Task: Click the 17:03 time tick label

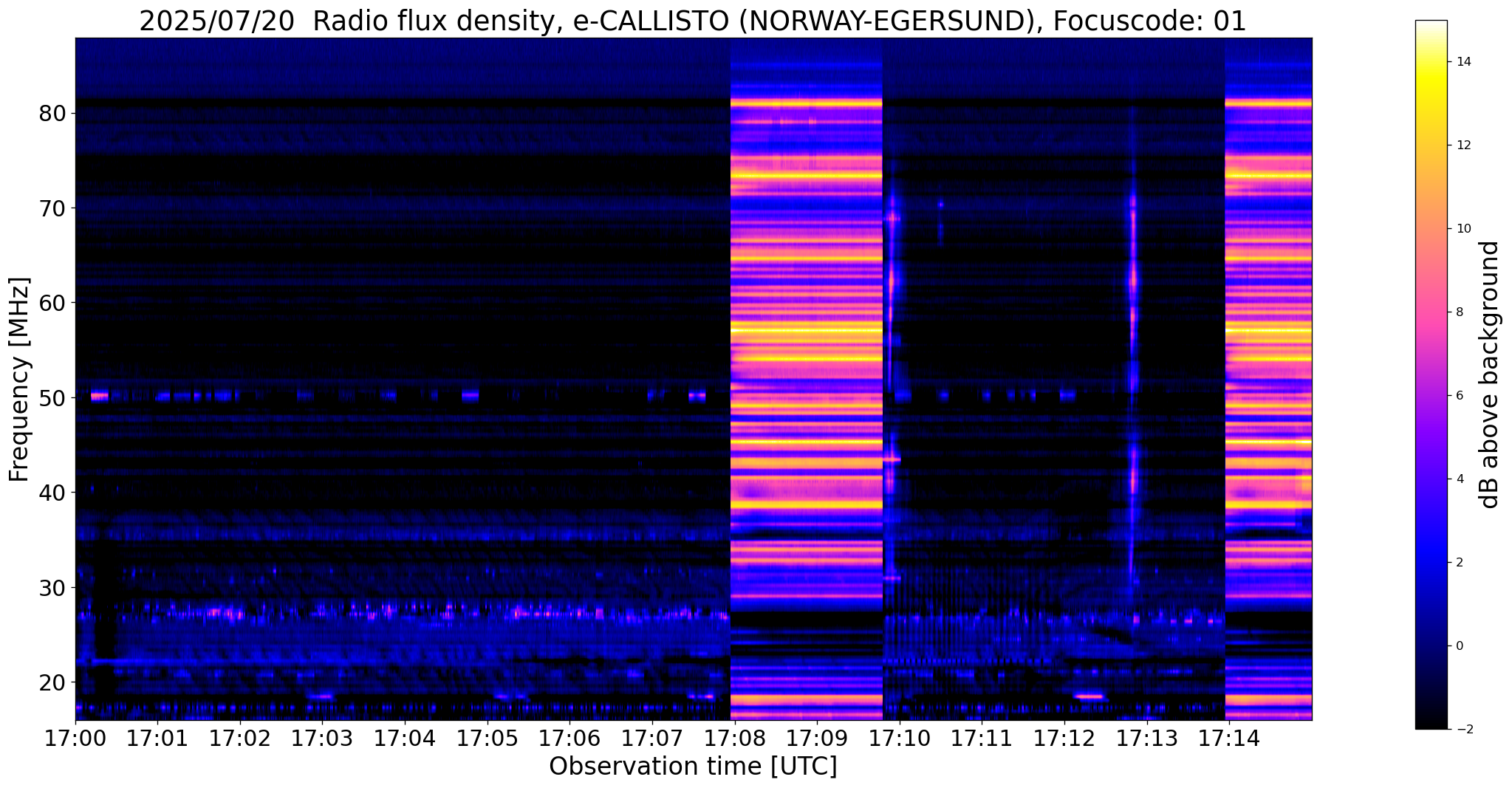Action: (x=322, y=738)
